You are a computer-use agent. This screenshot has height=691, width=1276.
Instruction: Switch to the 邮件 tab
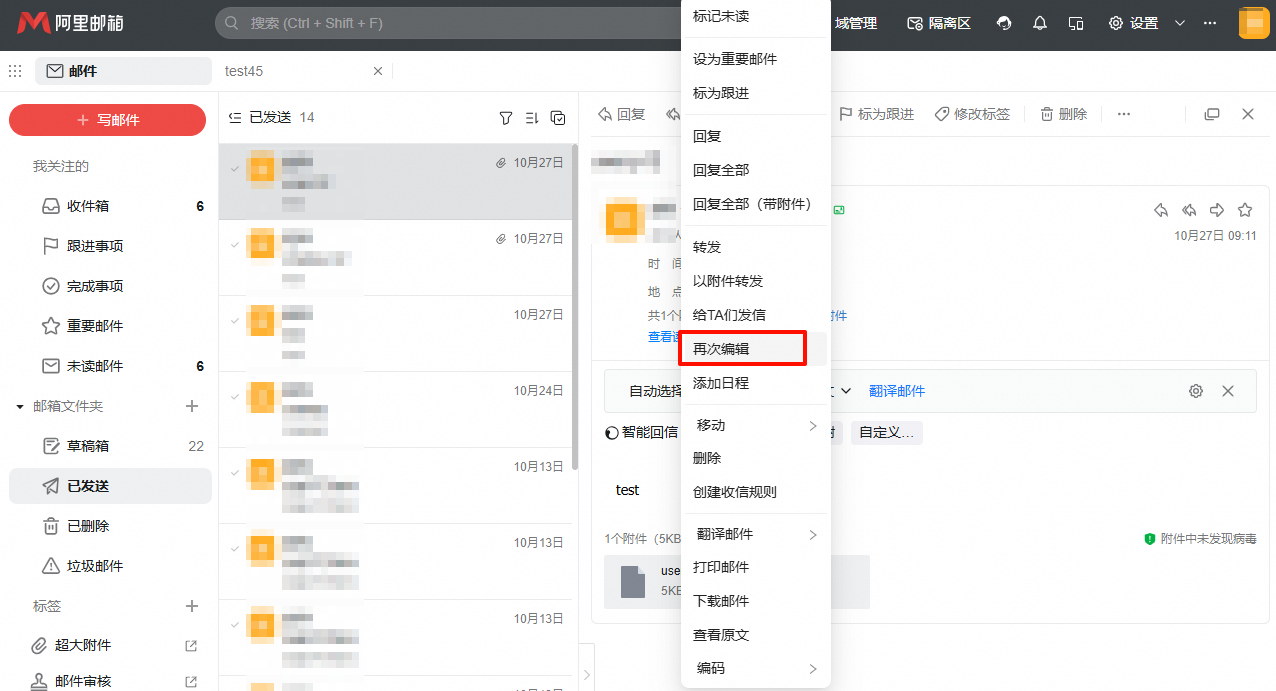coord(123,71)
